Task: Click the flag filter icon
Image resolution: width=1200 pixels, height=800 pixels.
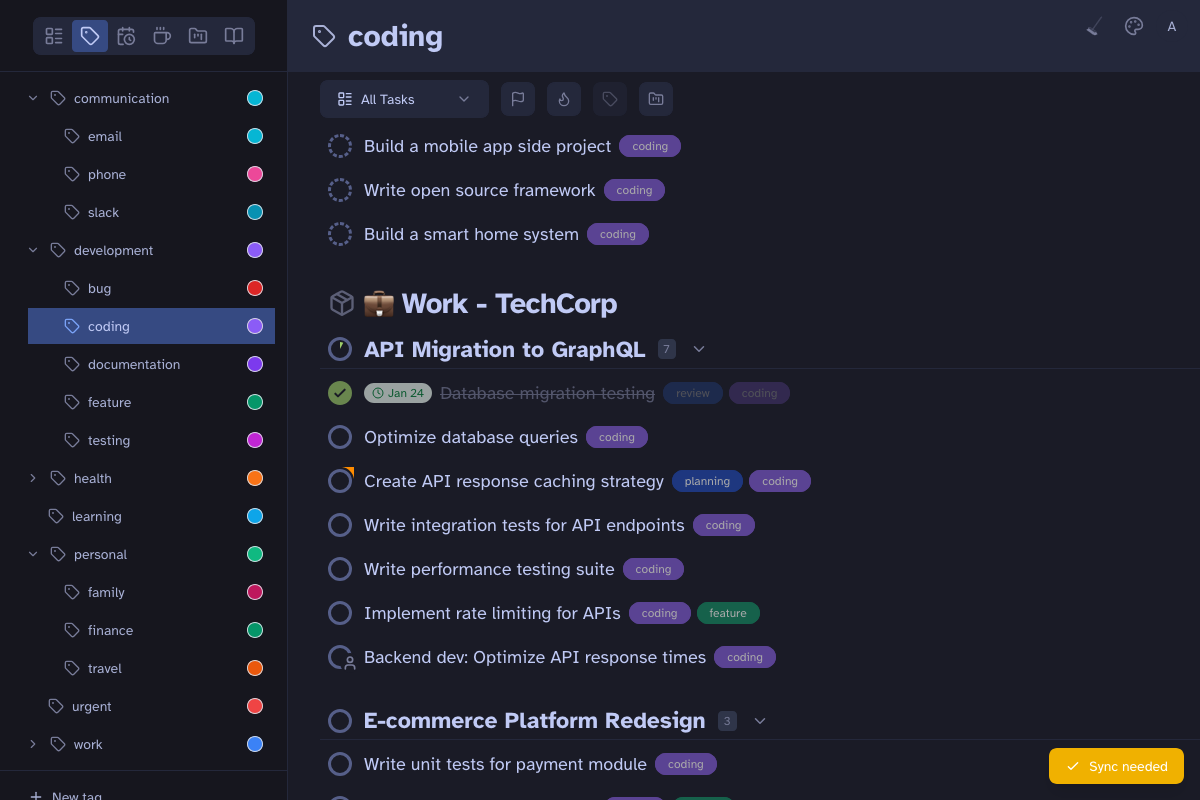Action: (518, 99)
